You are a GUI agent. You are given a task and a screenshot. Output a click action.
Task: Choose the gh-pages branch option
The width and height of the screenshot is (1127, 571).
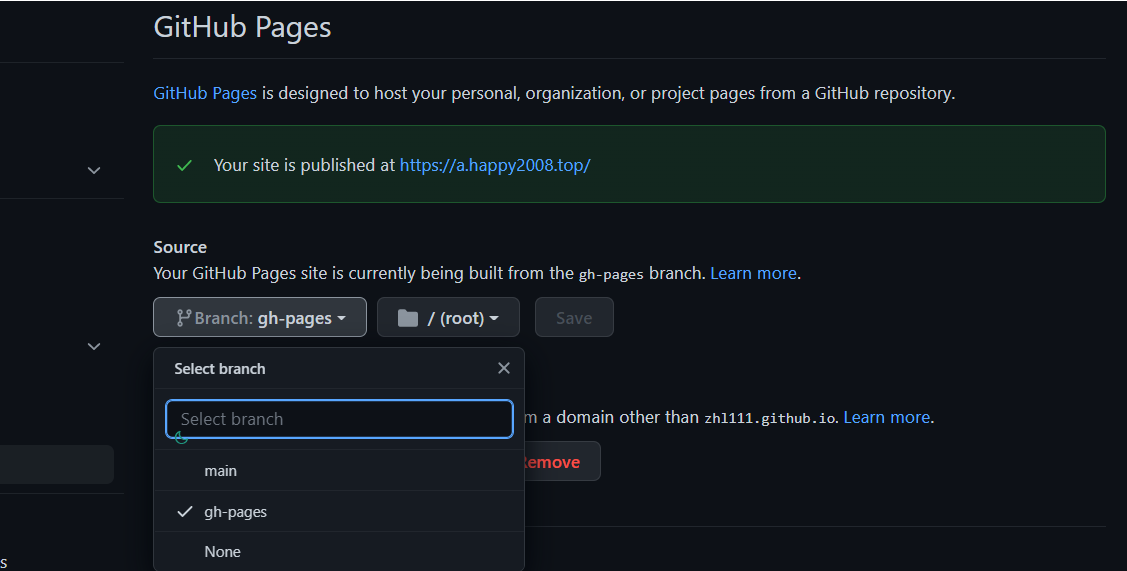[339, 511]
